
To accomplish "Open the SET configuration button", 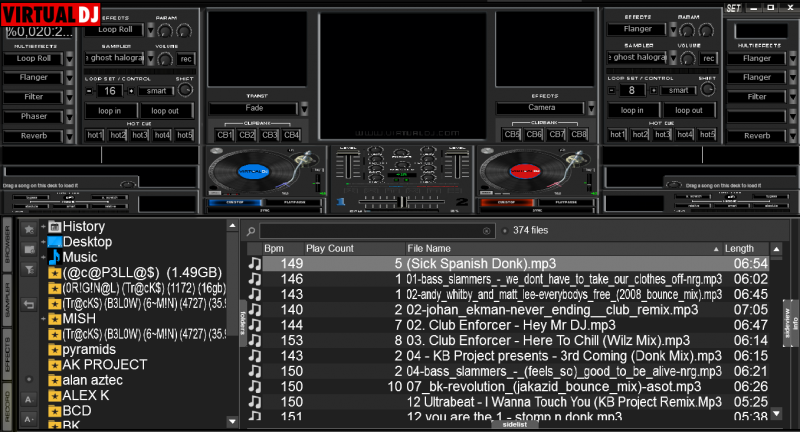I will click(733, 7).
